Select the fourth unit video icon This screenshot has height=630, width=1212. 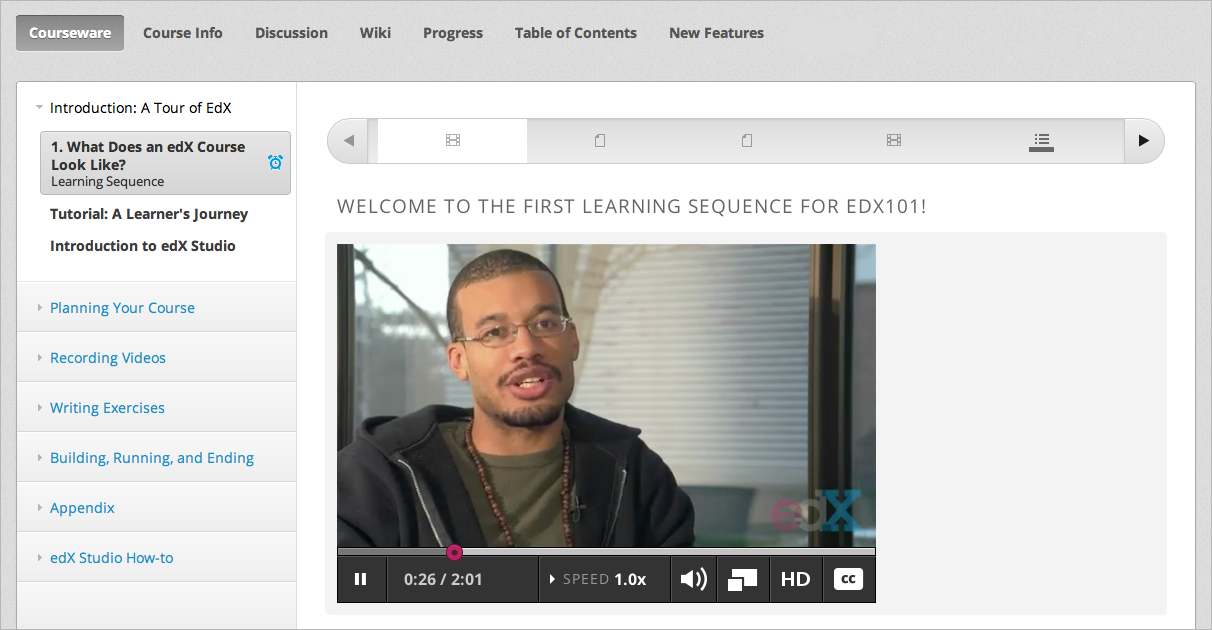[894, 141]
